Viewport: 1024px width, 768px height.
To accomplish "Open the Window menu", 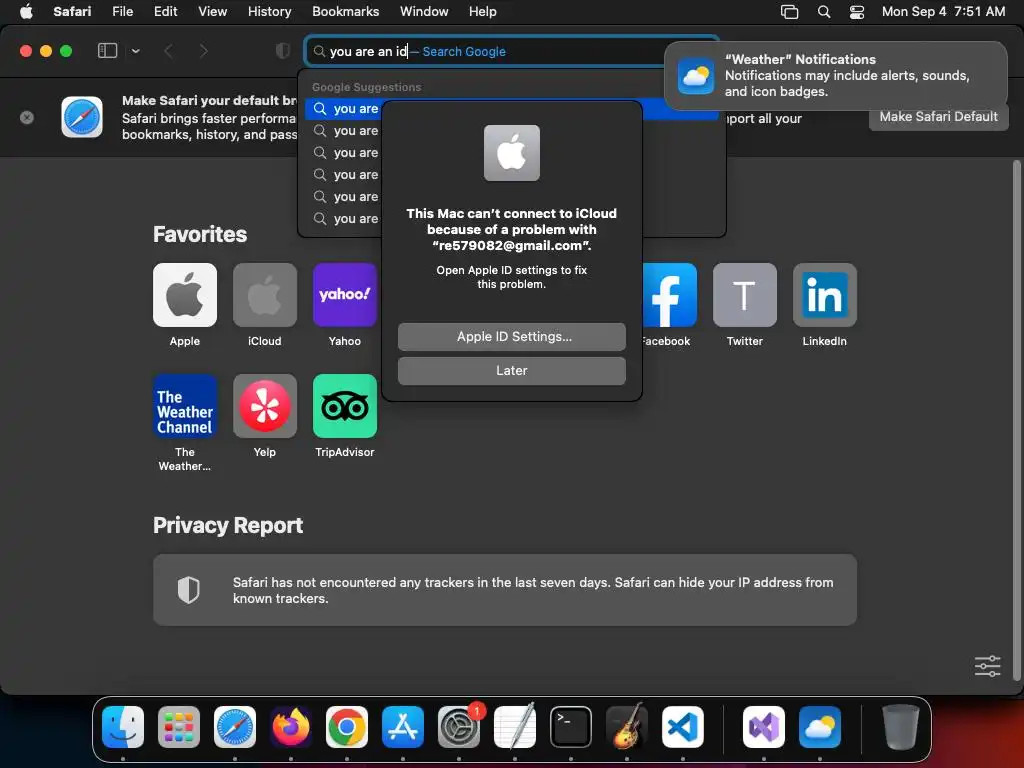I will pos(424,12).
